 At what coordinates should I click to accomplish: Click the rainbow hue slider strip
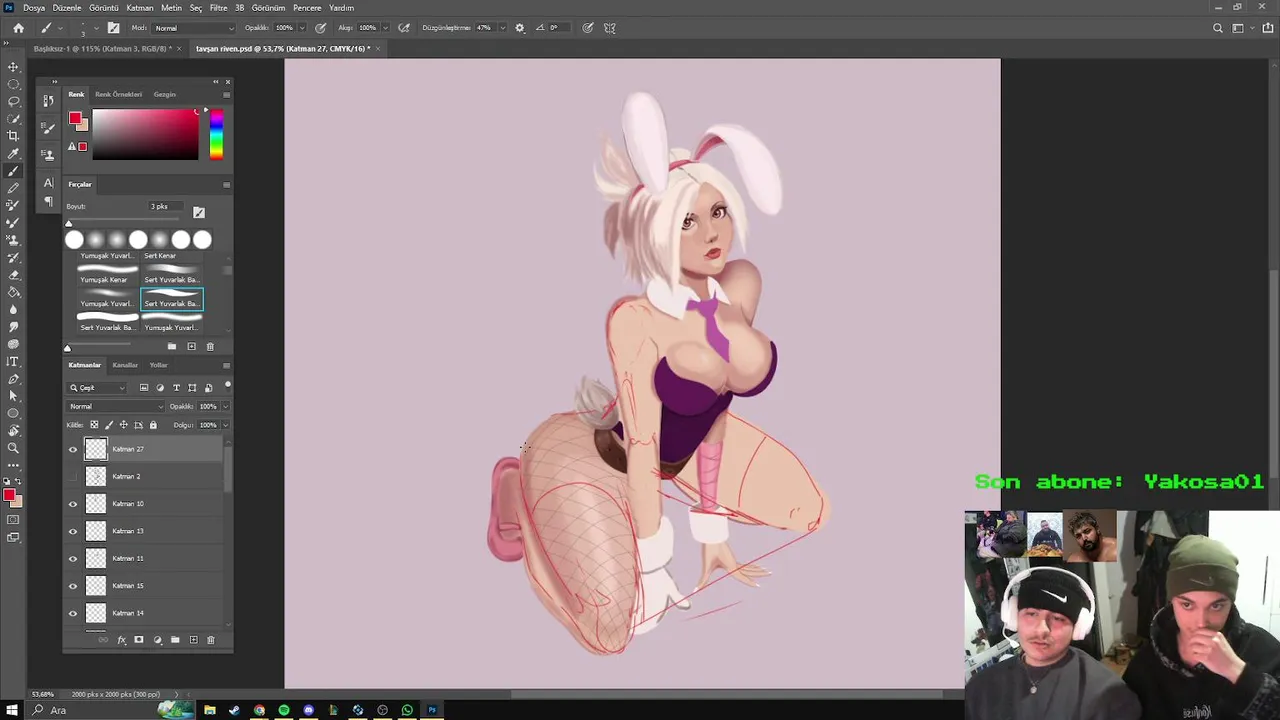[216, 134]
